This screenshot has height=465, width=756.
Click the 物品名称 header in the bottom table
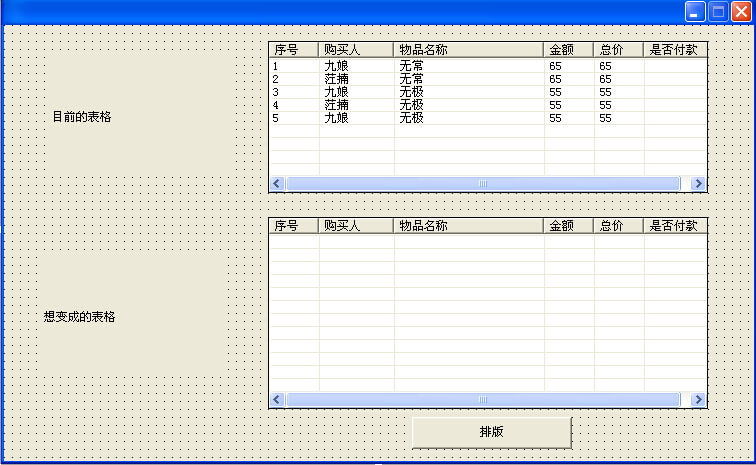pyautogui.click(x=469, y=226)
